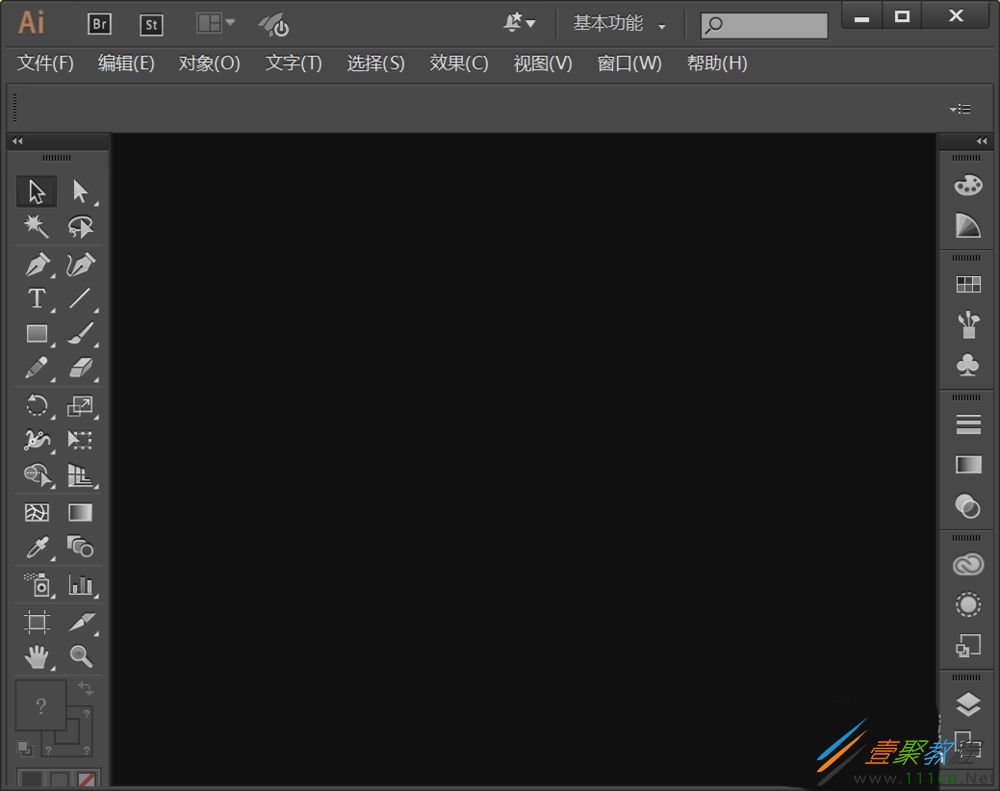Click the search field in top bar
This screenshot has width=1000, height=791.
[x=764, y=26]
